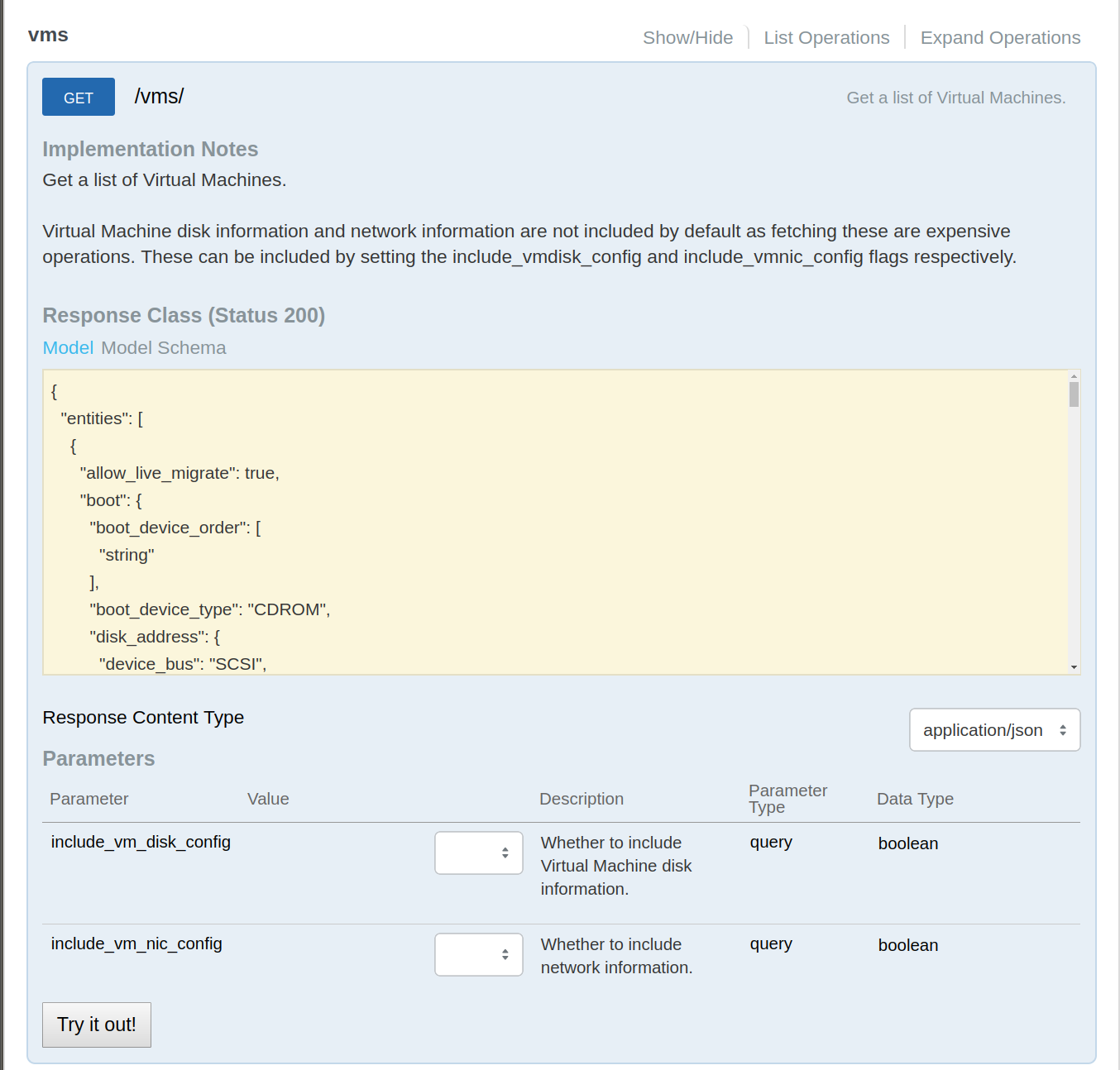
Task: Click the include_vm_disk_config parameter name
Action: point(141,842)
